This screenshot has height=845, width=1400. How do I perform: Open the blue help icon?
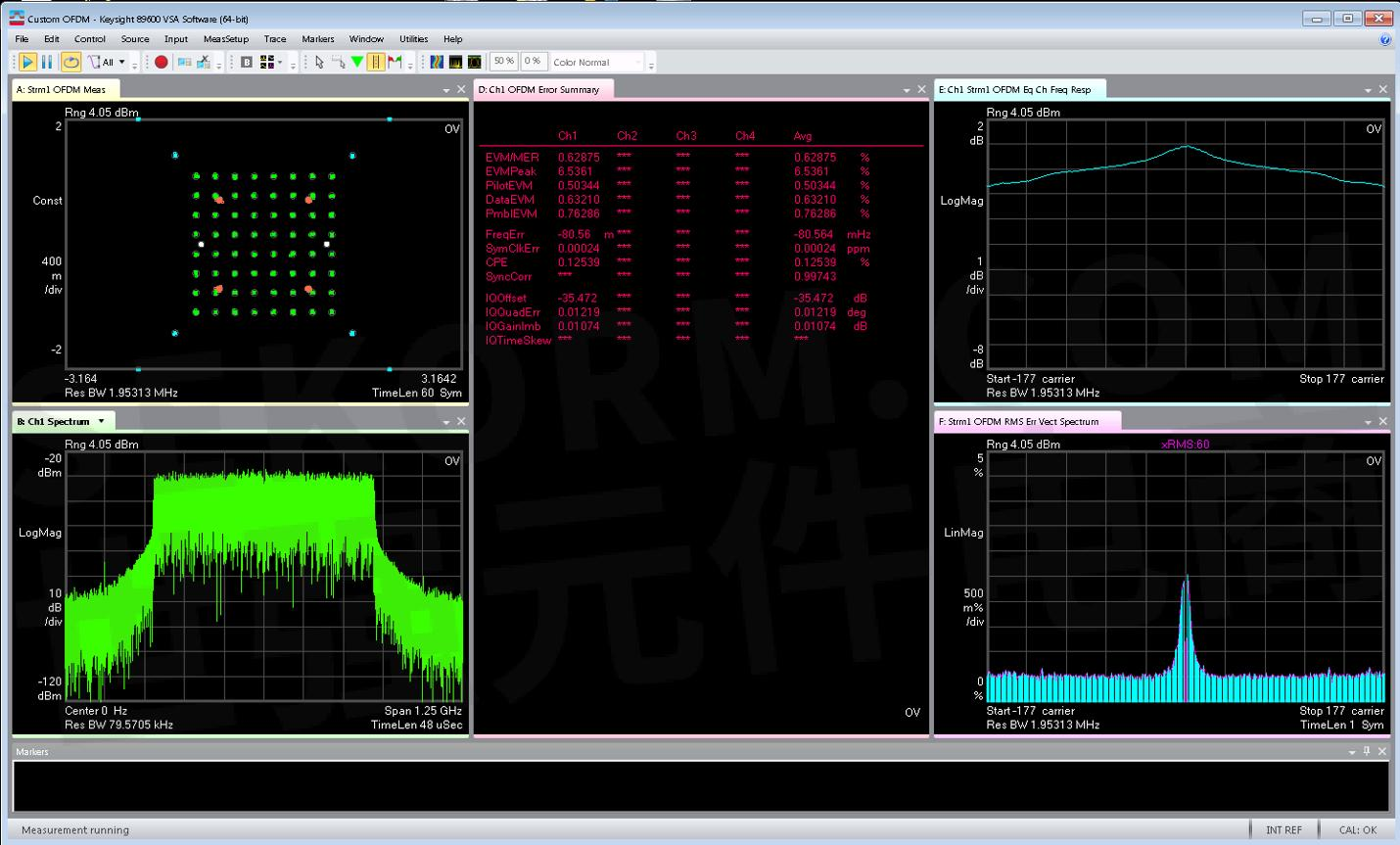tap(1384, 40)
